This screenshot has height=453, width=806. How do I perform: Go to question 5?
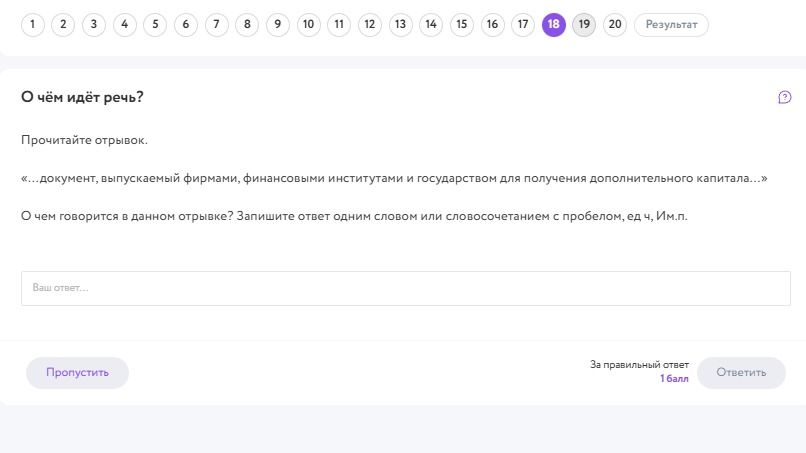click(x=155, y=25)
